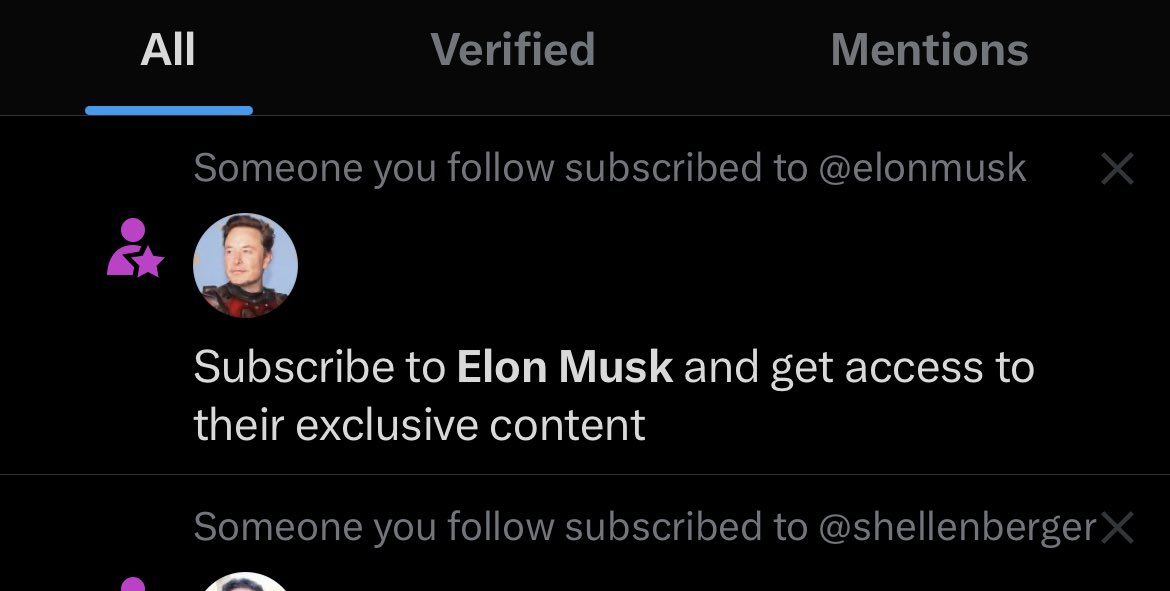Click 'Someone you follow subscribed to' above shellenberger
This screenshot has width=1170, height=591.
click(x=501, y=527)
